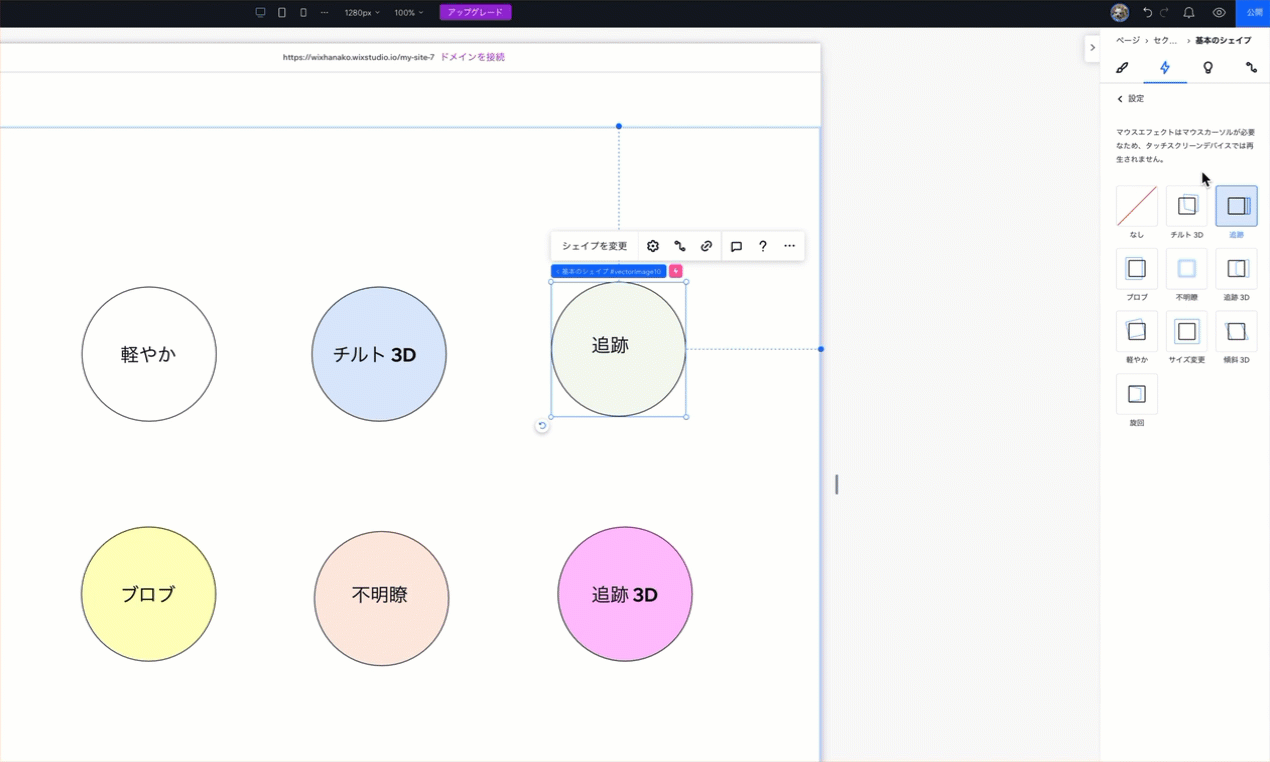Image resolution: width=1270 pixels, height=762 pixels.
Task: Open comments icon in floating toolbar
Action: (736, 246)
